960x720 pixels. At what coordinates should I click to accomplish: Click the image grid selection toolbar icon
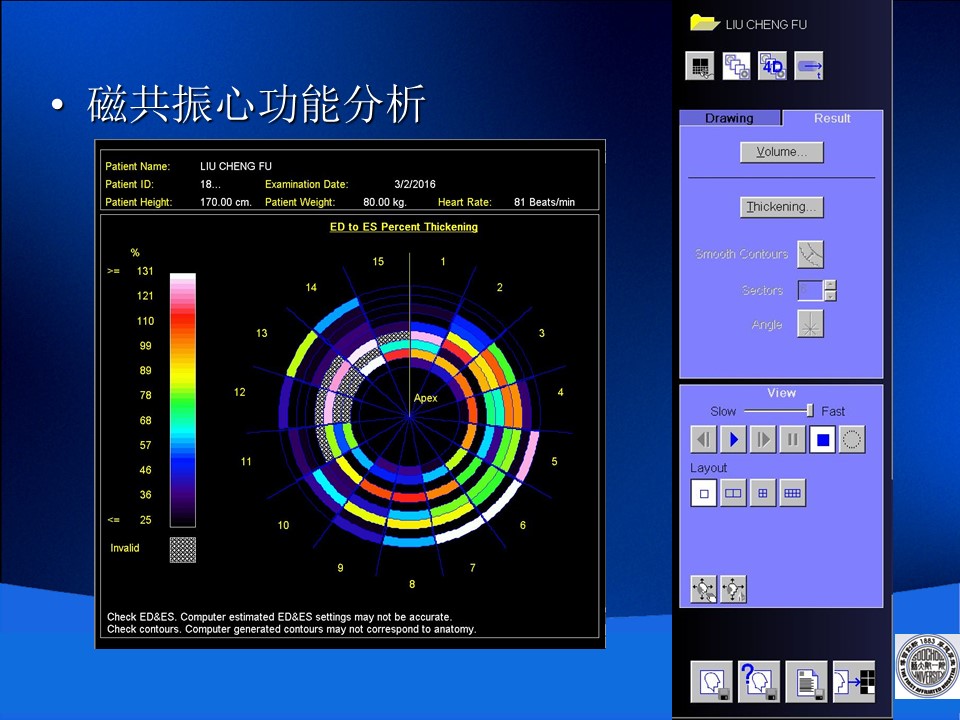(700, 66)
